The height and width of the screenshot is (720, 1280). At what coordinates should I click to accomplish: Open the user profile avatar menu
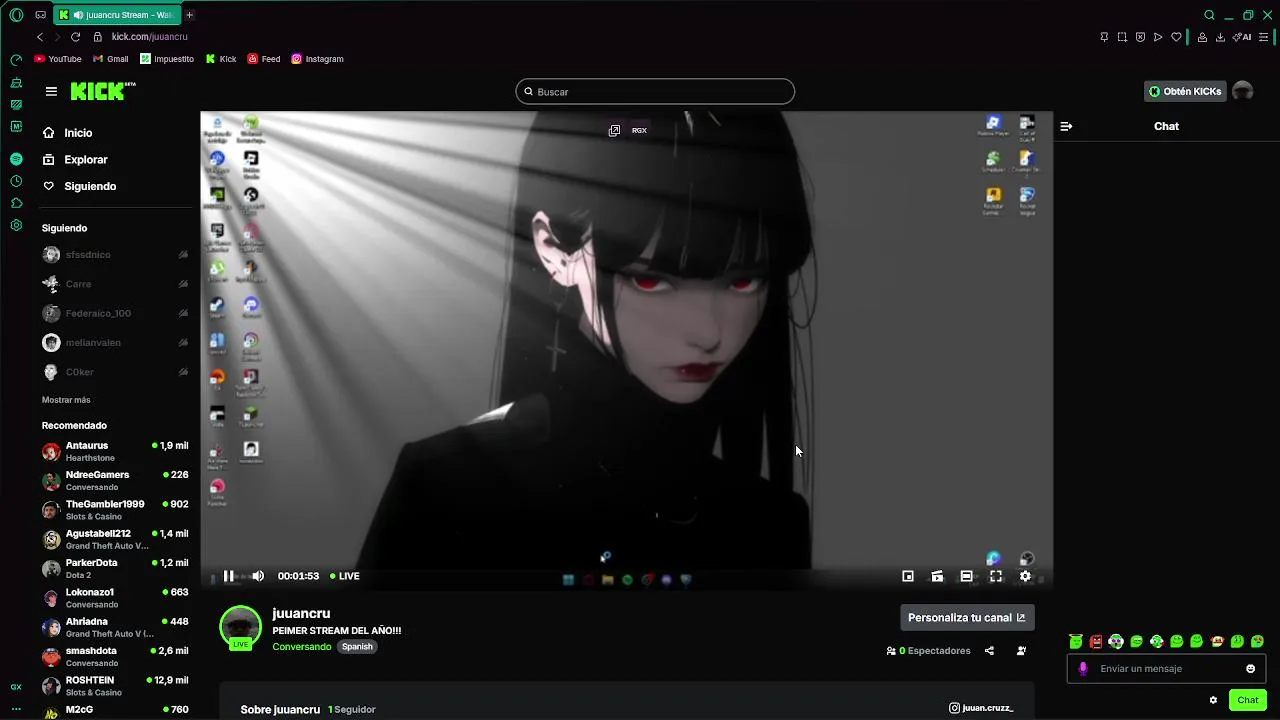coord(1243,91)
